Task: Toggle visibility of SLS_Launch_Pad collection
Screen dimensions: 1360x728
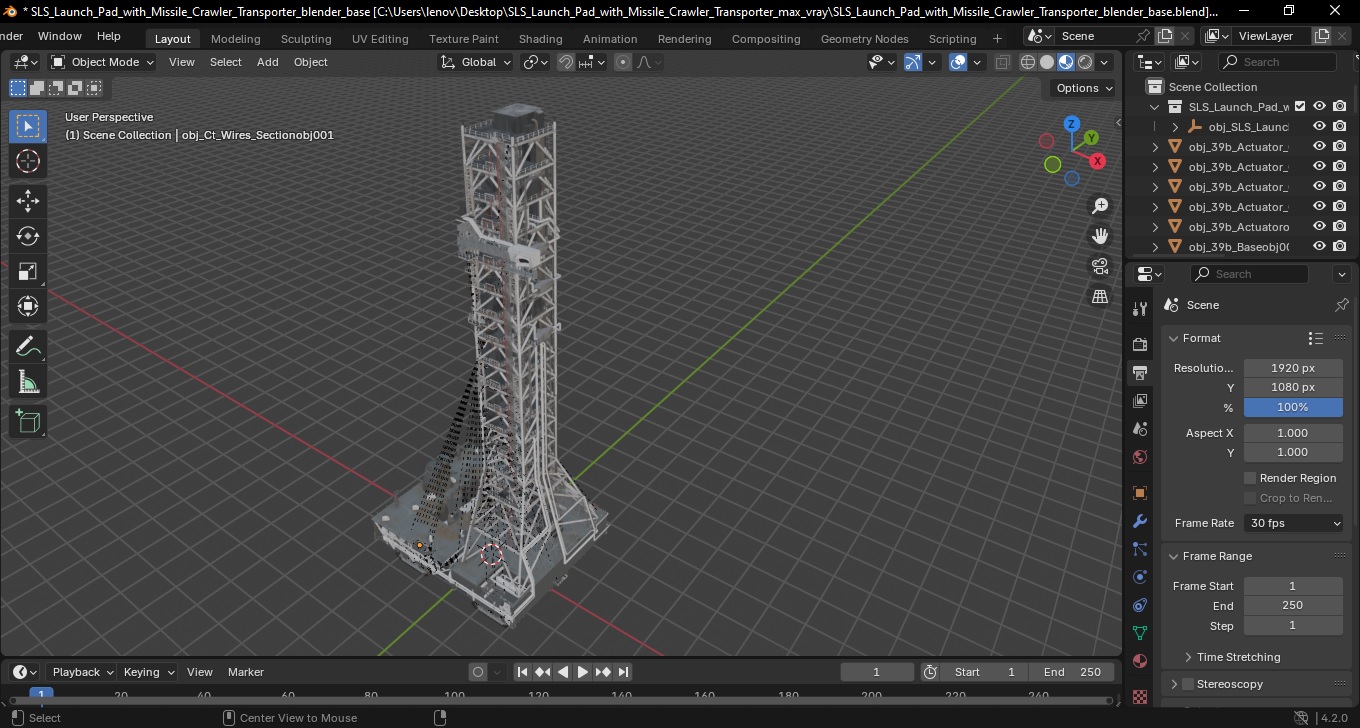Action: (x=1319, y=106)
